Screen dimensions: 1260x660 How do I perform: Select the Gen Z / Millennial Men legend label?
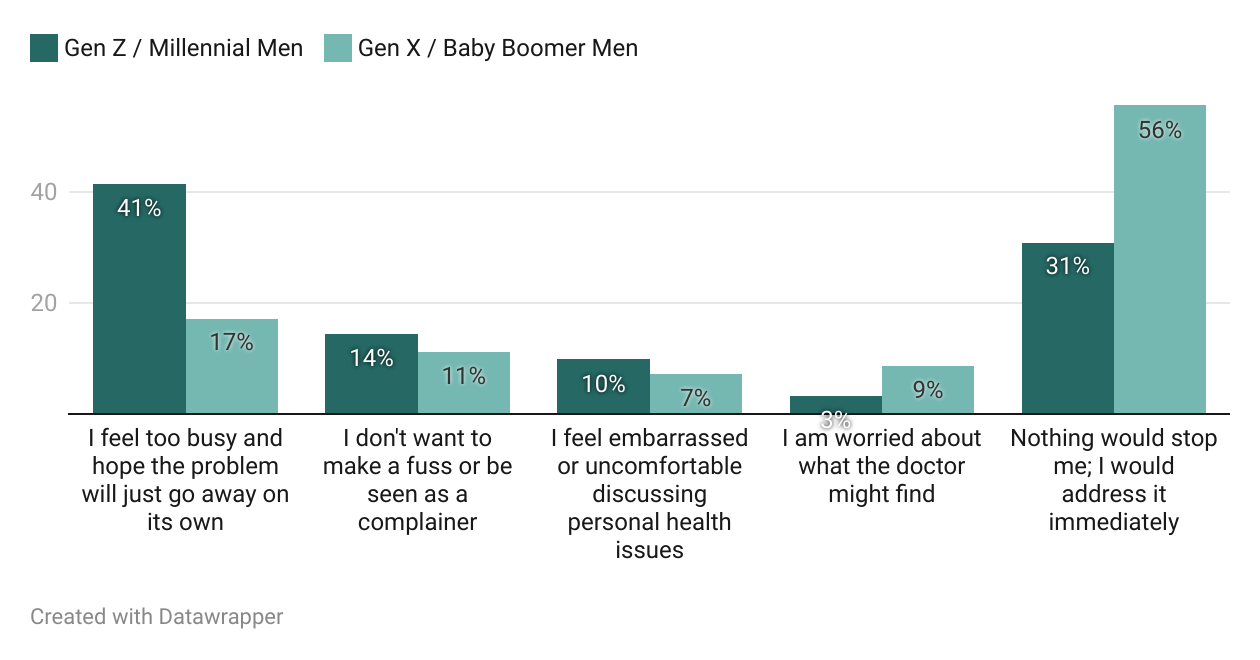[183, 48]
